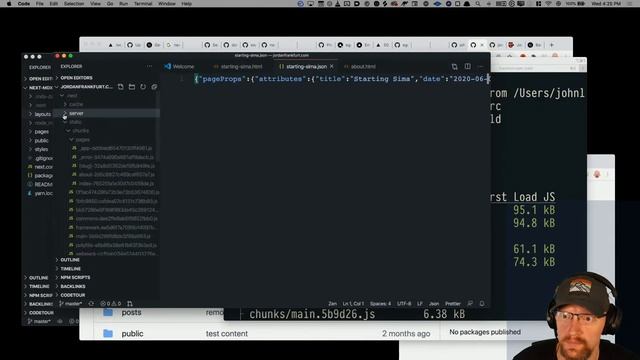Image resolution: width=640 pixels, height=360 pixels.
Task: Click the master branch status bar item
Action: pos(71,303)
